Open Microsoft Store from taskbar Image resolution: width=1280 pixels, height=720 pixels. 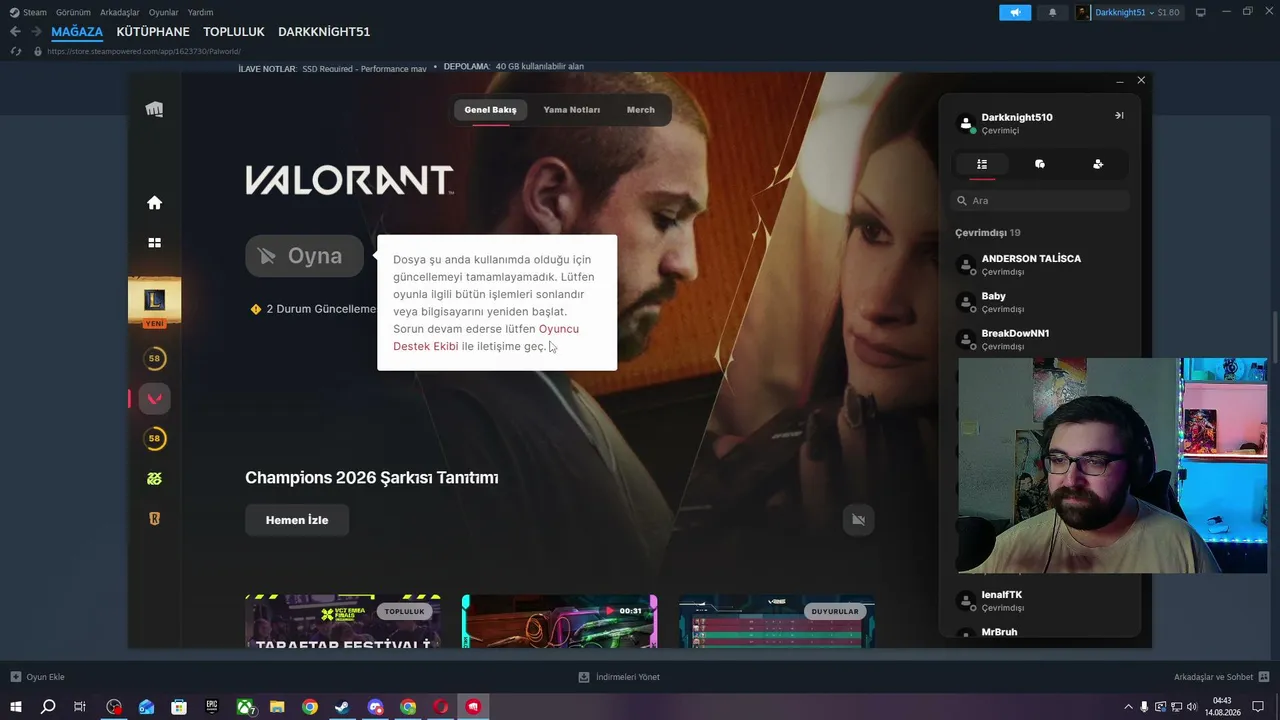coord(179,707)
